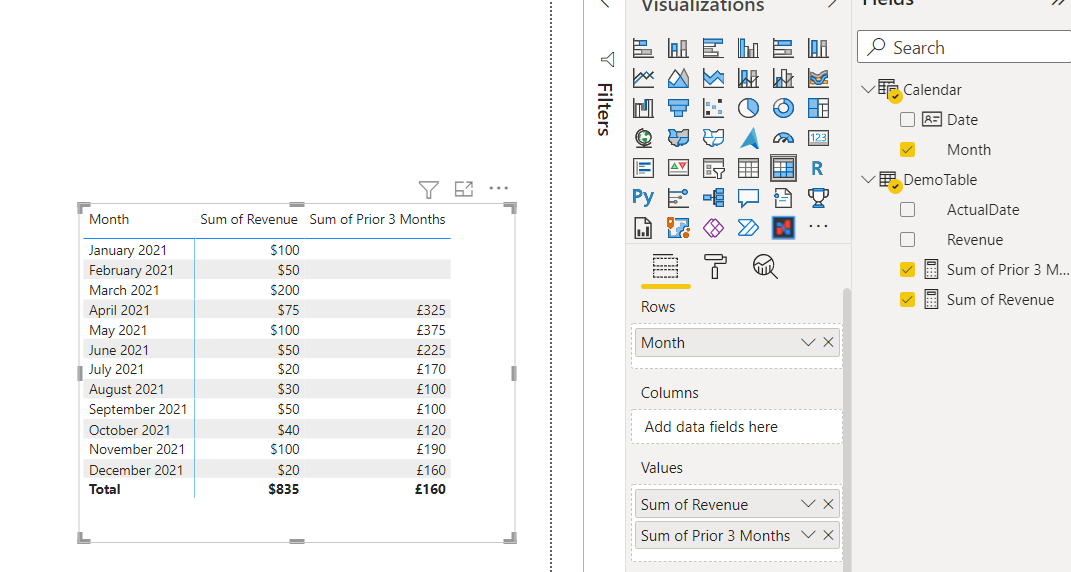The height and width of the screenshot is (572, 1071).
Task: Select the Stacked column chart visual
Action: coord(678,48)
